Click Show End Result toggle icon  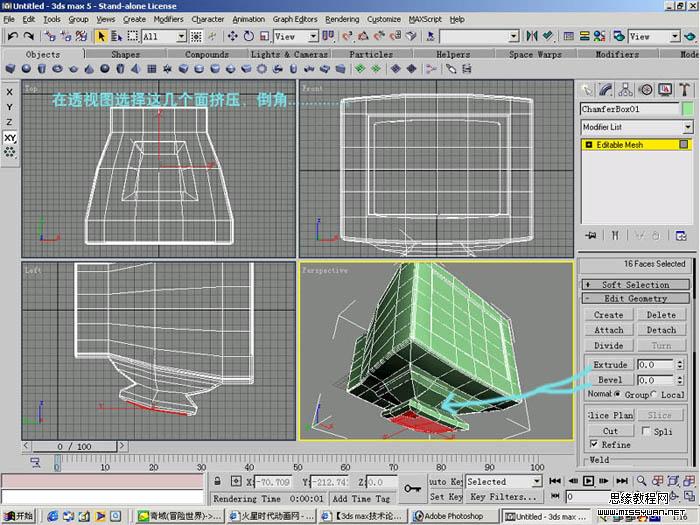pyautogui.click(x=615, y=235)
